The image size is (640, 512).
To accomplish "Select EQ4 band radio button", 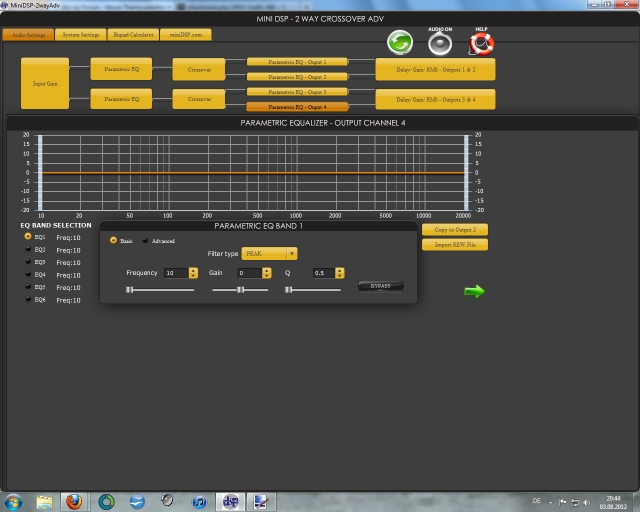I will coord(28,274).
